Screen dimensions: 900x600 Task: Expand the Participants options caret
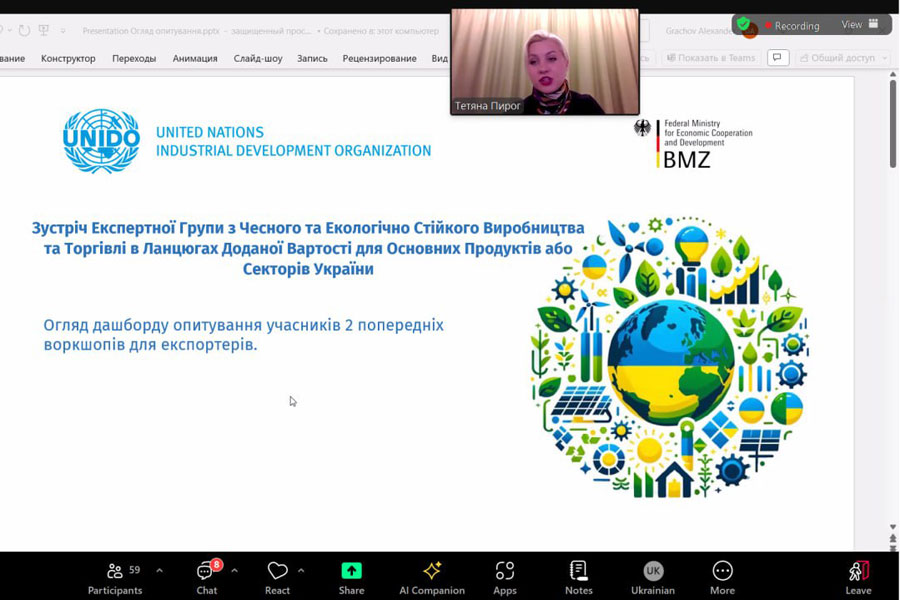[160, 571]
